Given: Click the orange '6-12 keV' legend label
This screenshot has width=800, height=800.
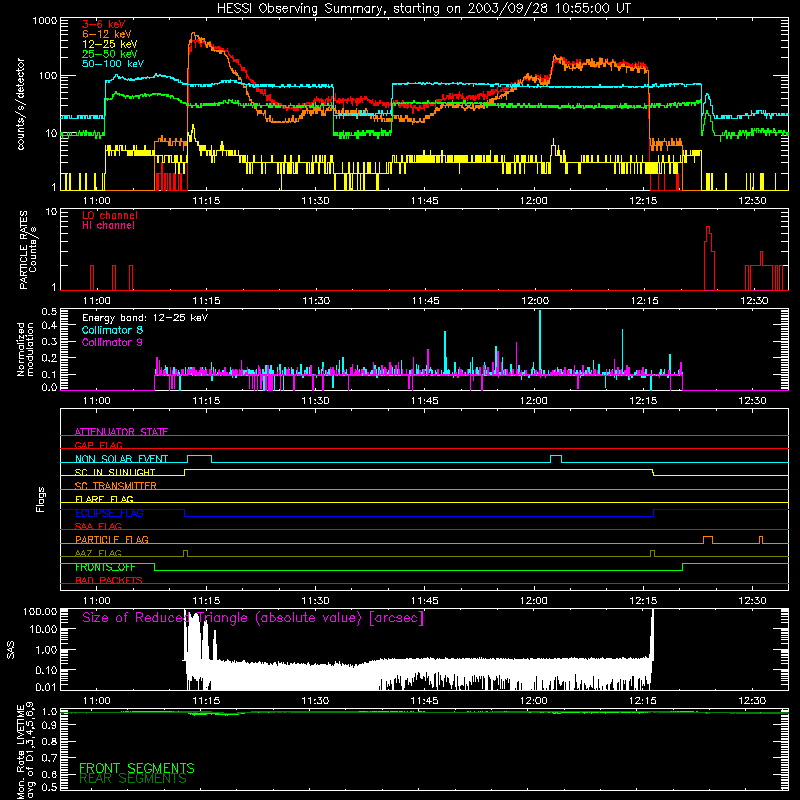Looking at the screenshot, I should click(x=107, y=34).
